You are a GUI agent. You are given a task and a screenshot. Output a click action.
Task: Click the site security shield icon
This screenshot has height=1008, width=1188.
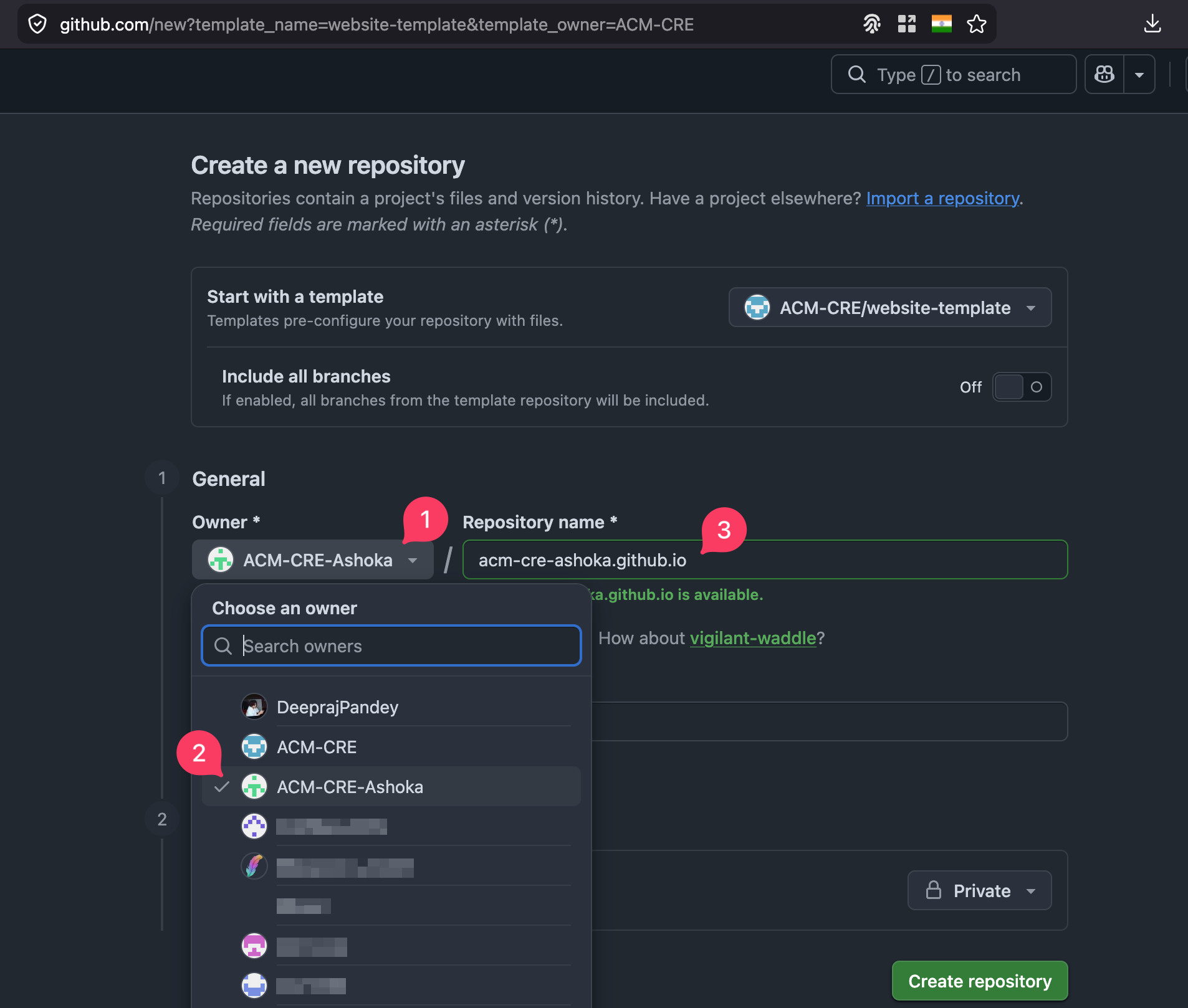pyautogui.click(x=37, y=24)
